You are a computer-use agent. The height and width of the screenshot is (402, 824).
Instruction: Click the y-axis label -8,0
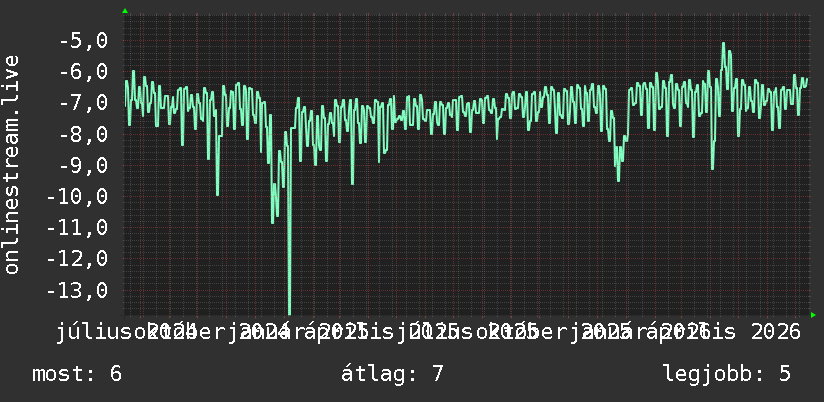tap(83, 134)
